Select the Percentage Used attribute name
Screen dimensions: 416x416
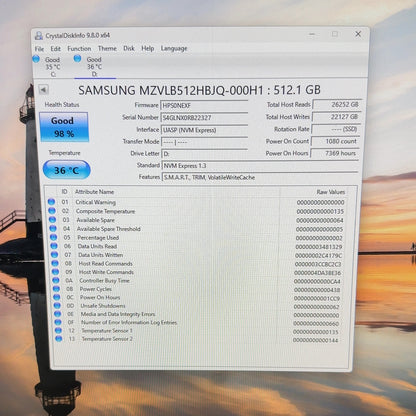[x=98, y=238]
